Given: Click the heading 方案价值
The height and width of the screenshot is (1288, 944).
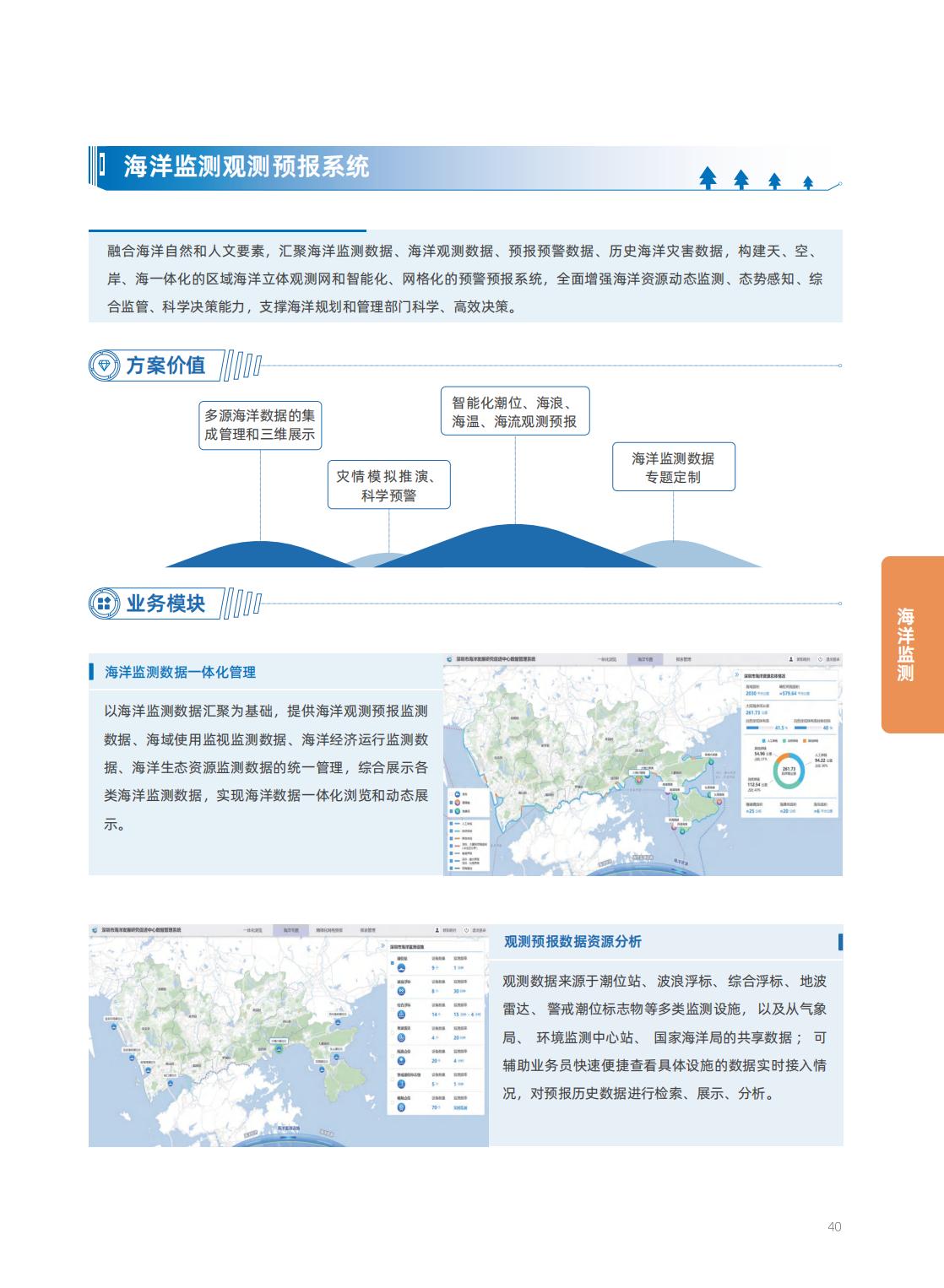Looking at the screenshot, I should [165, 365].
